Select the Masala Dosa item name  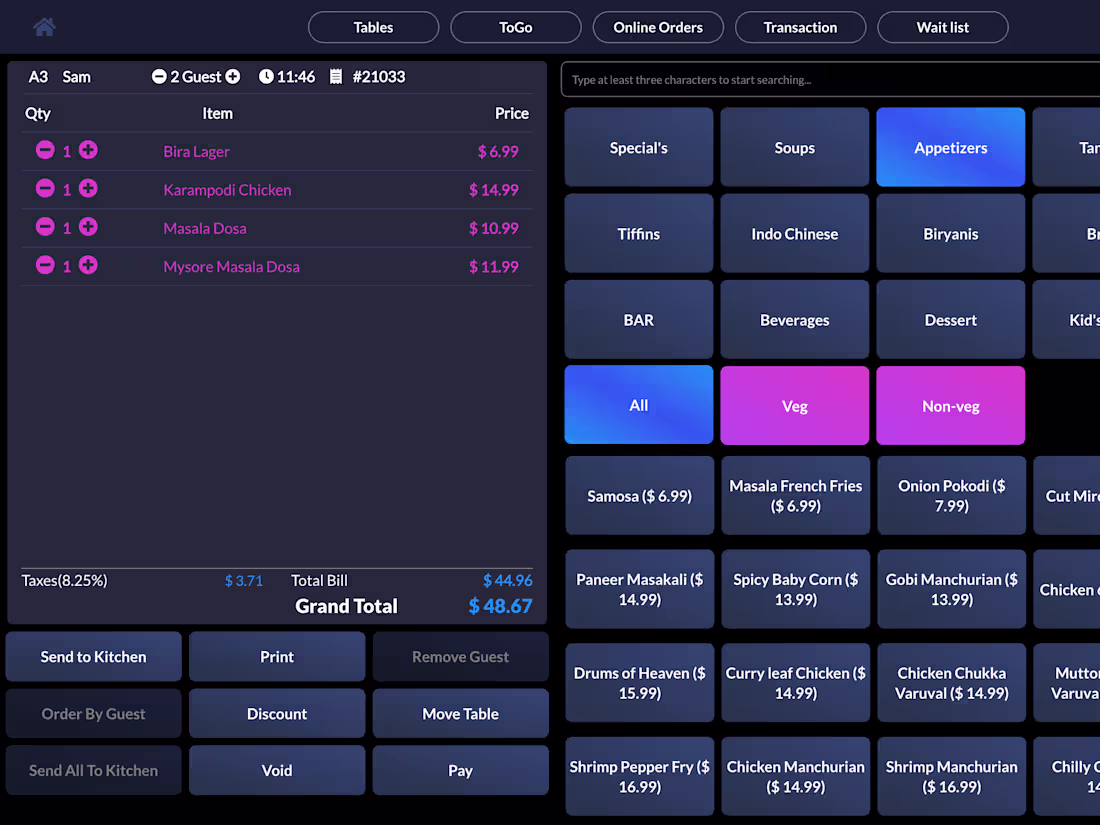[x=205, y=229]
